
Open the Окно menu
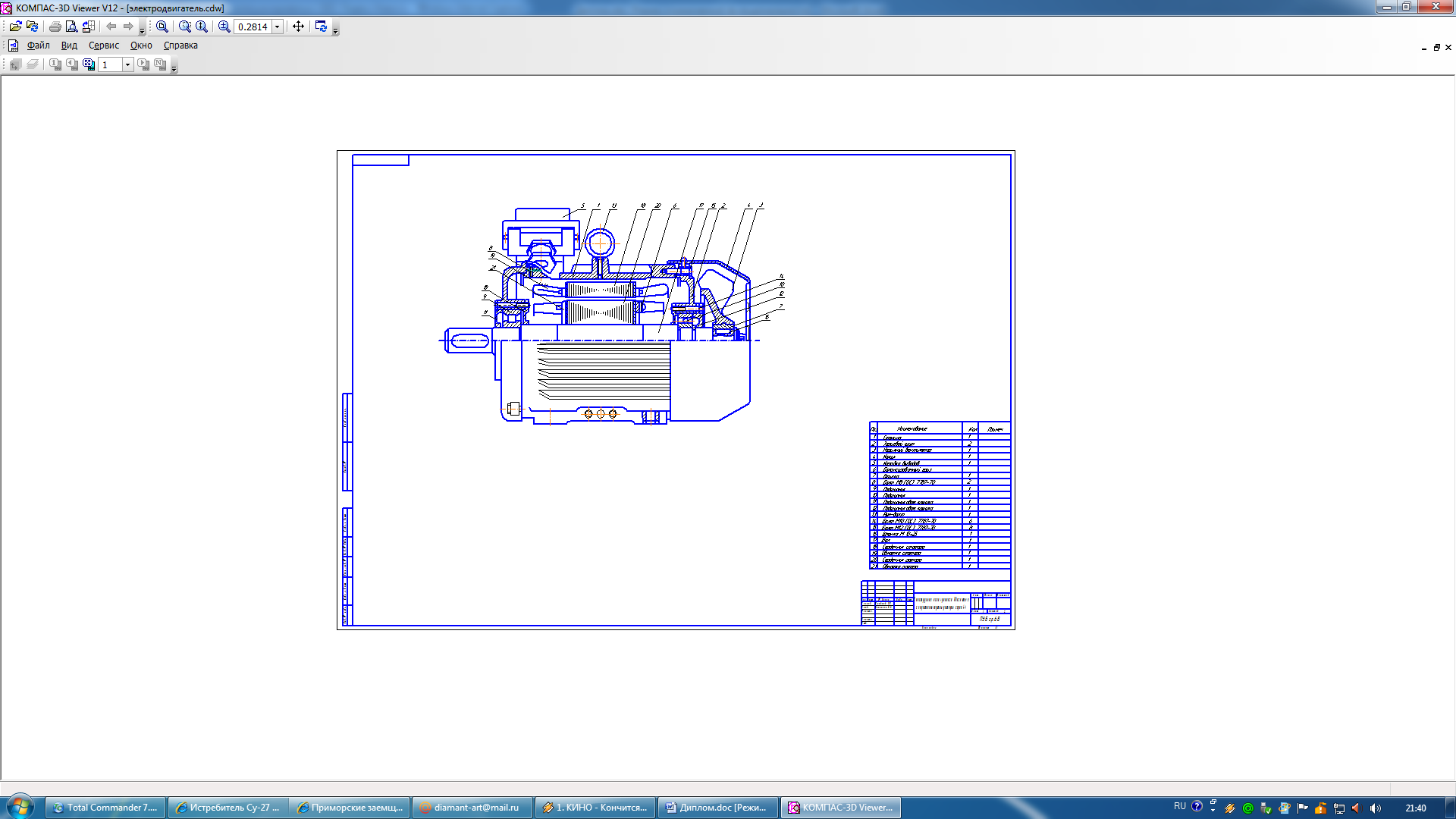pos(141,45)
